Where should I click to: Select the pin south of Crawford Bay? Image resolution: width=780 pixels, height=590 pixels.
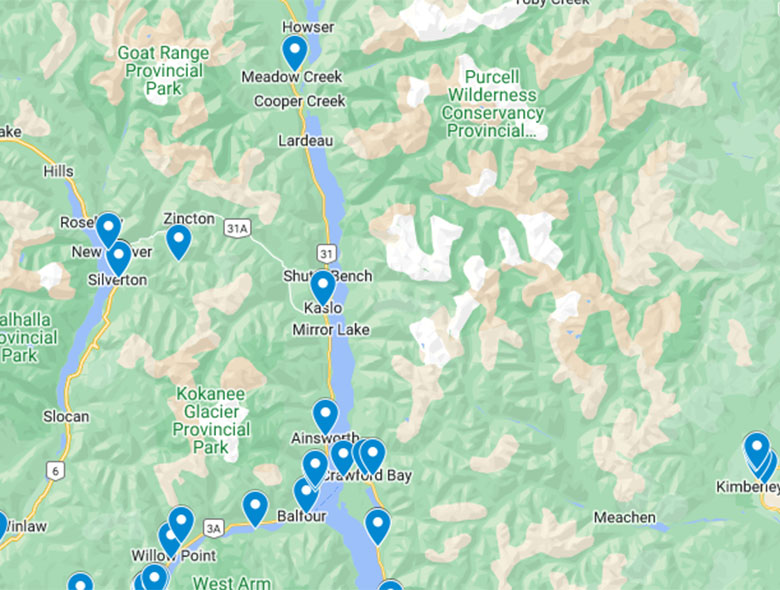pyautogui.click(x=378, y=526)
